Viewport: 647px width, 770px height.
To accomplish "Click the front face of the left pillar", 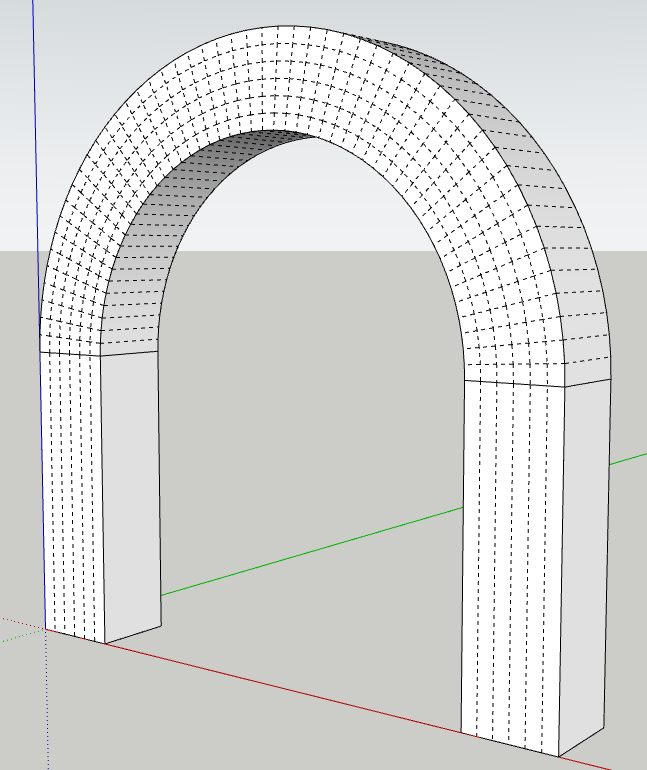I will pyautogui.click(x=72, y=490).
